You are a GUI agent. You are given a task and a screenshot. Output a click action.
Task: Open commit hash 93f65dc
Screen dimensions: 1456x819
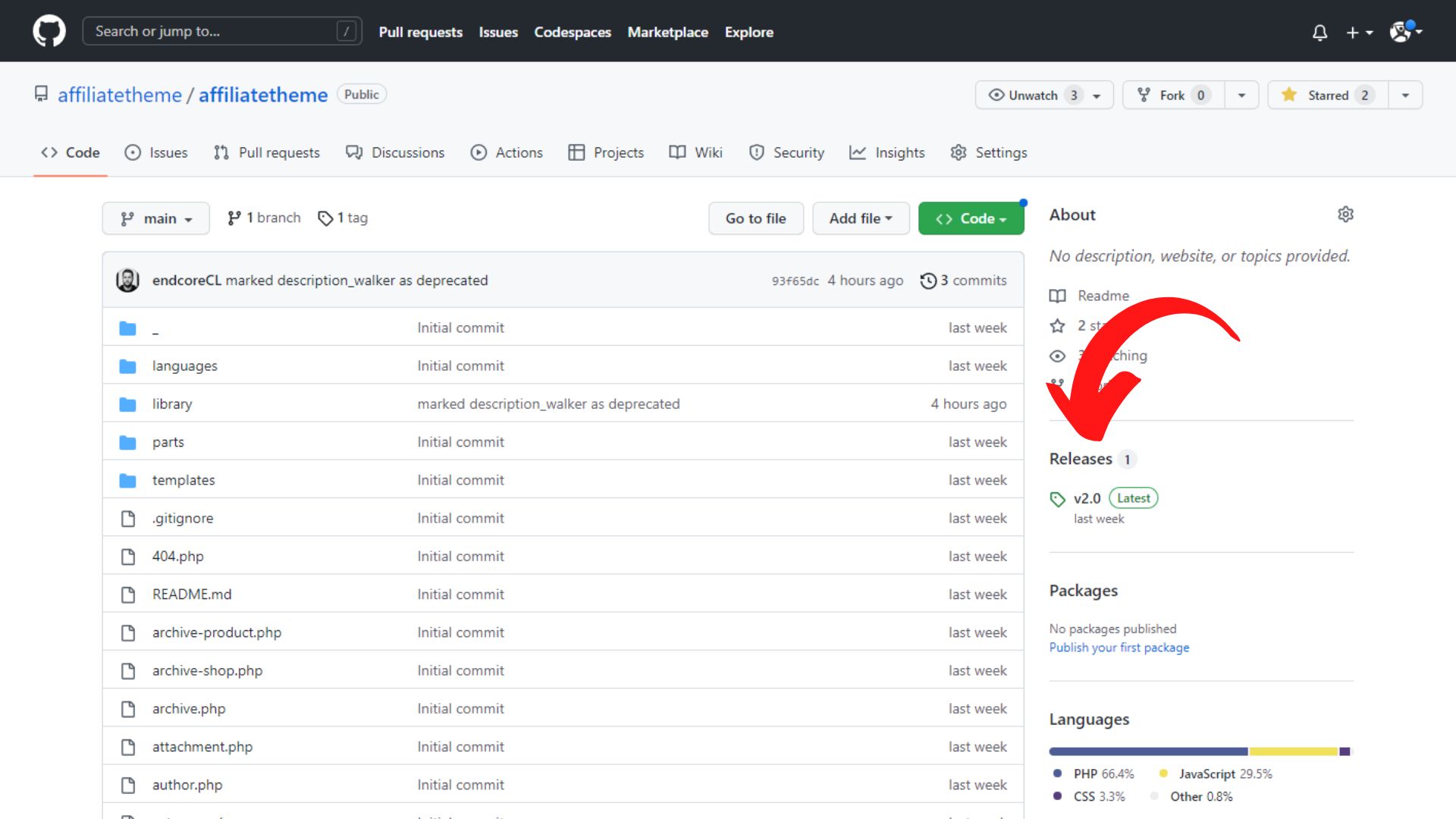click(795, 281)
